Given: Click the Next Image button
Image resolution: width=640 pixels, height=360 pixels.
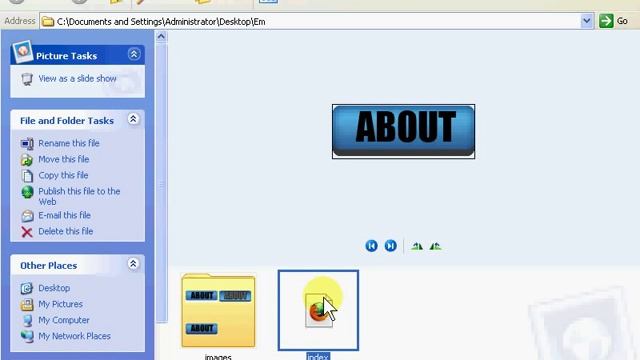Looking at the screenshot, I should 391,246.
